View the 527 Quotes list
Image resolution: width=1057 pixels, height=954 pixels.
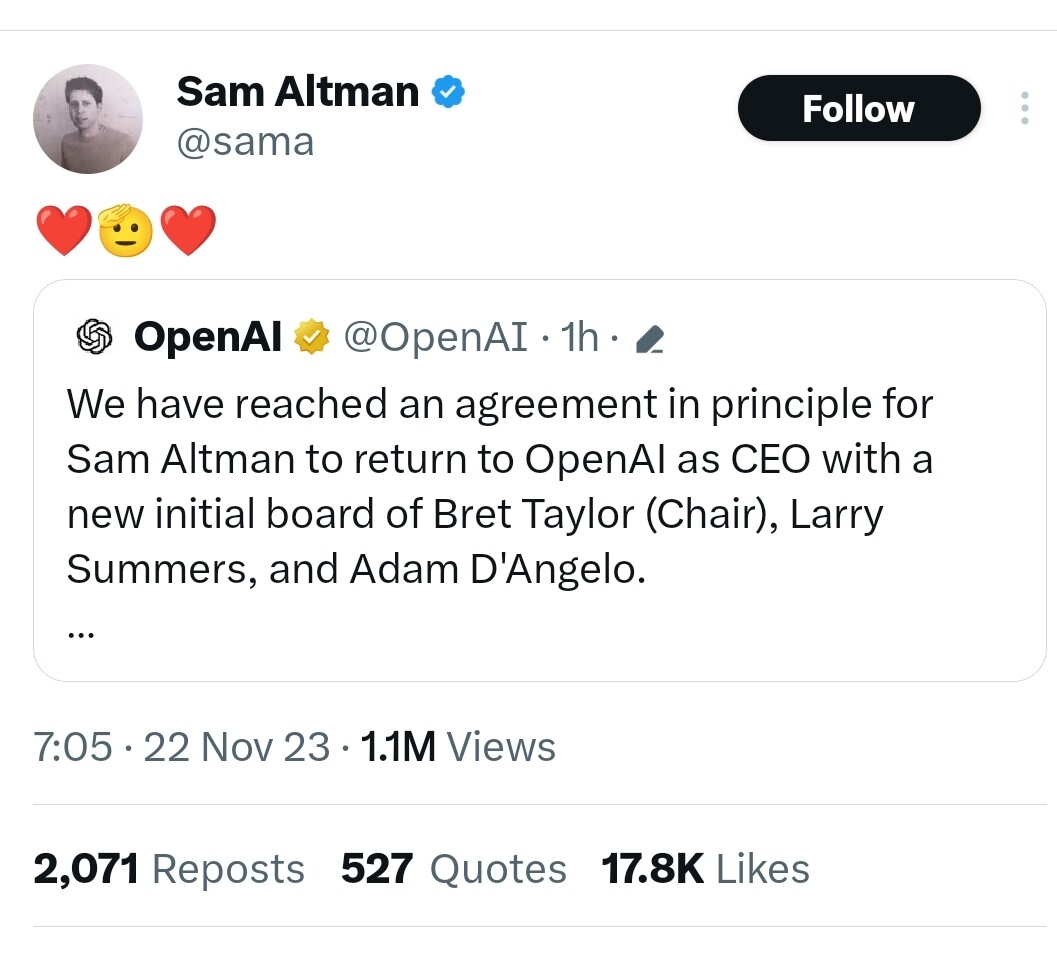454,868
